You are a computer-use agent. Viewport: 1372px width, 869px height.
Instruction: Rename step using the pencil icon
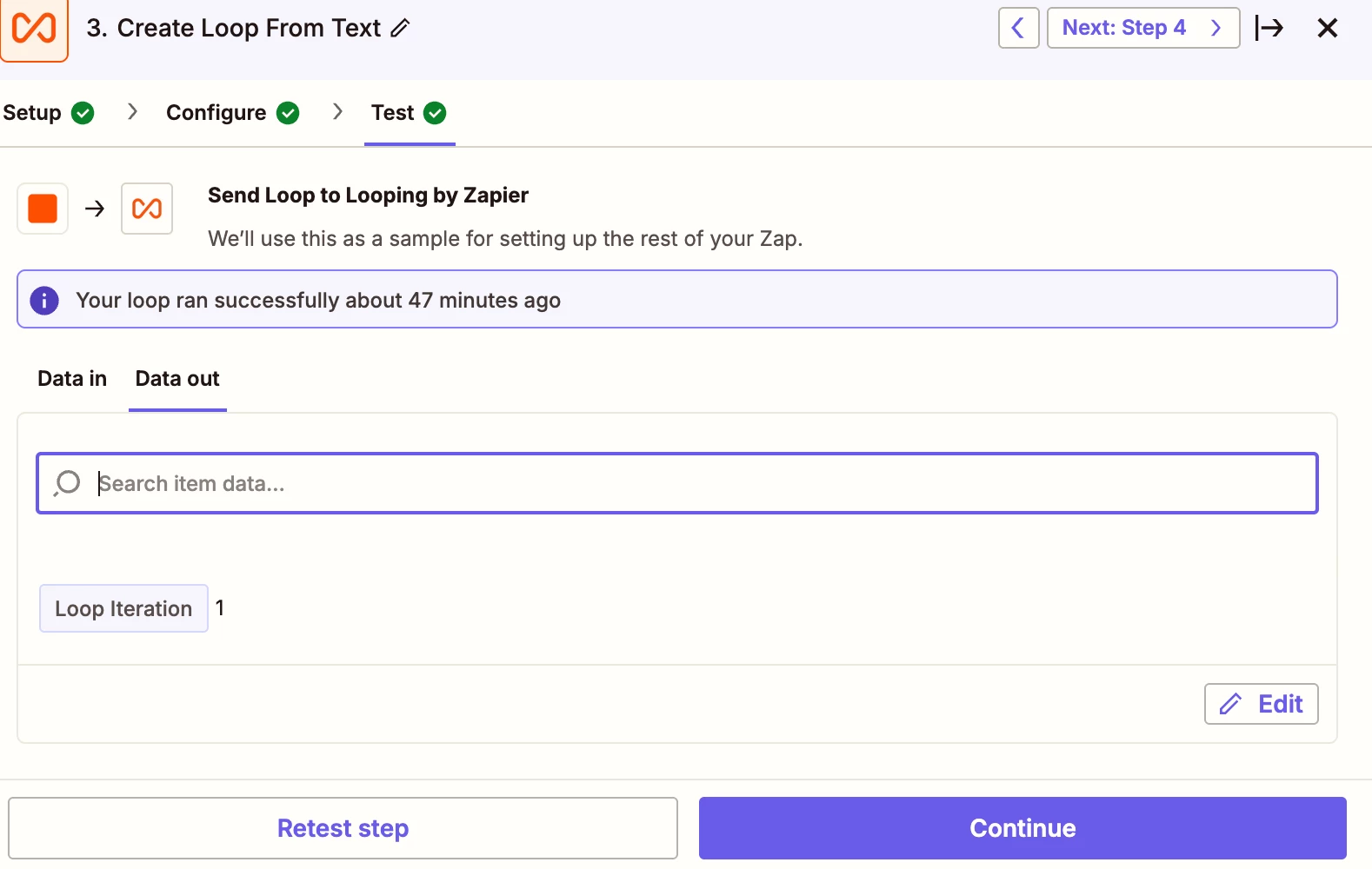400,28
